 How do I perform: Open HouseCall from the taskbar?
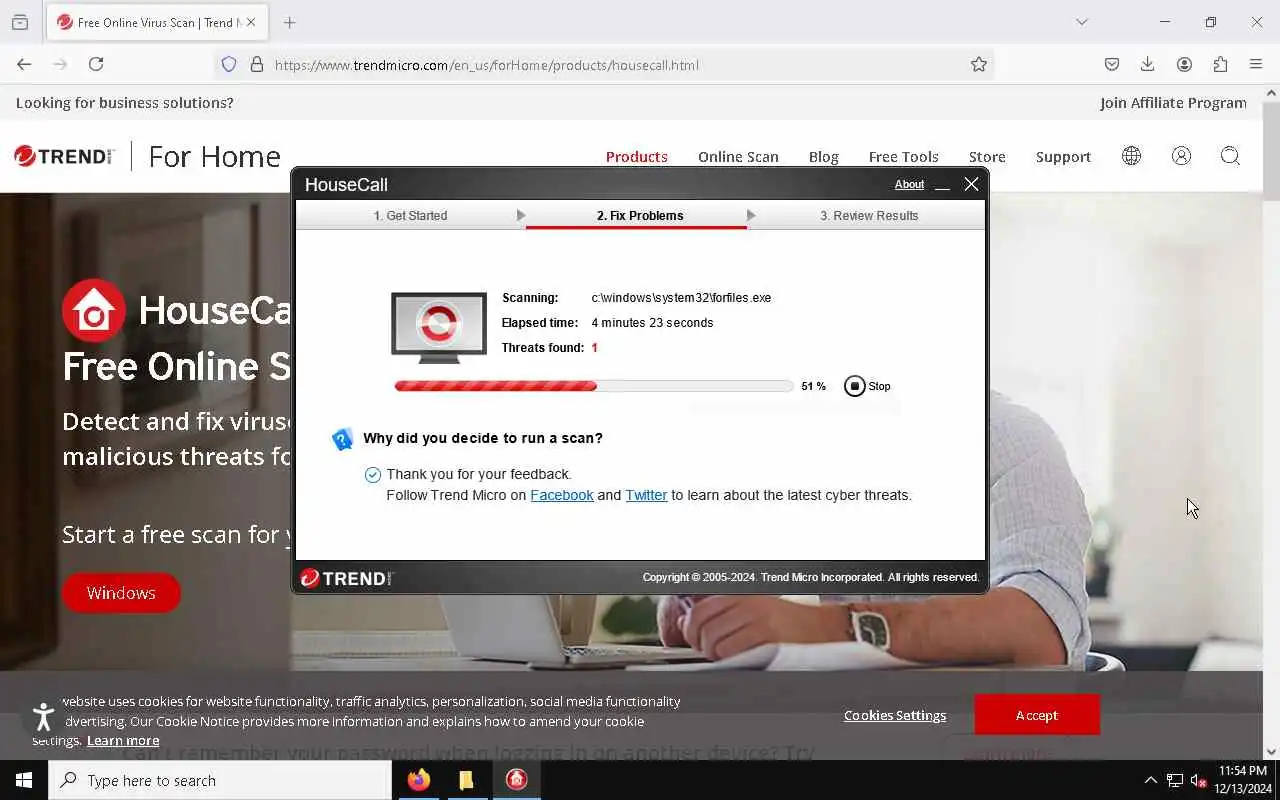(x=516, y=780)
